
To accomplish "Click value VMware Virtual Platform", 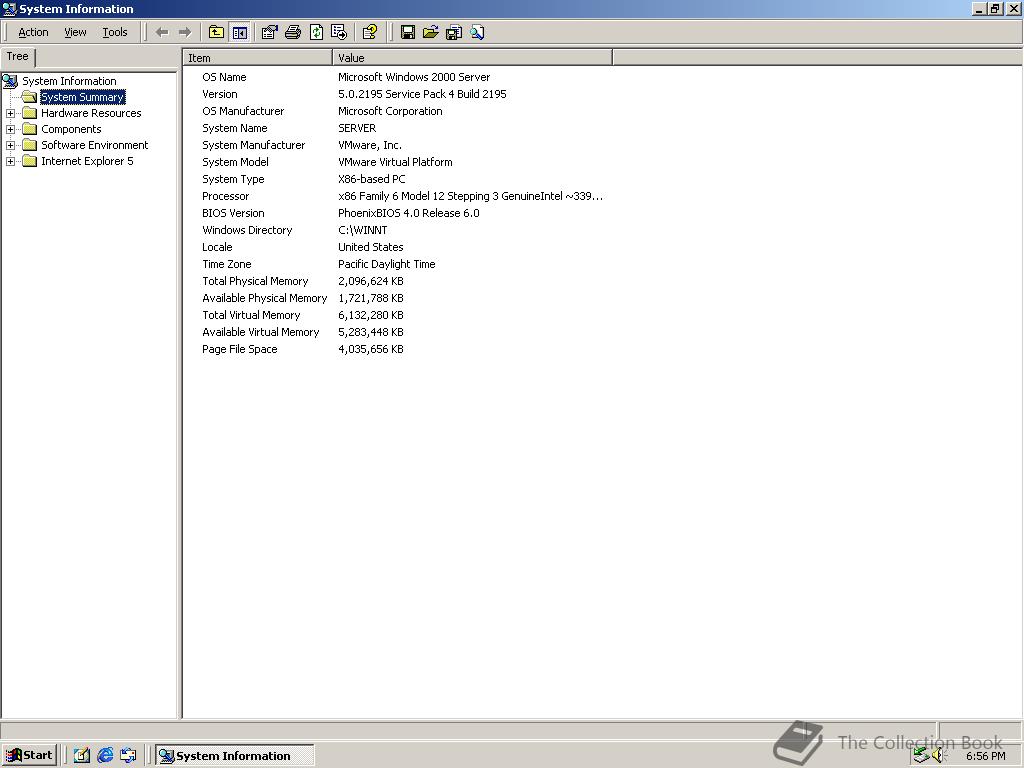I will tap(395, 162).
